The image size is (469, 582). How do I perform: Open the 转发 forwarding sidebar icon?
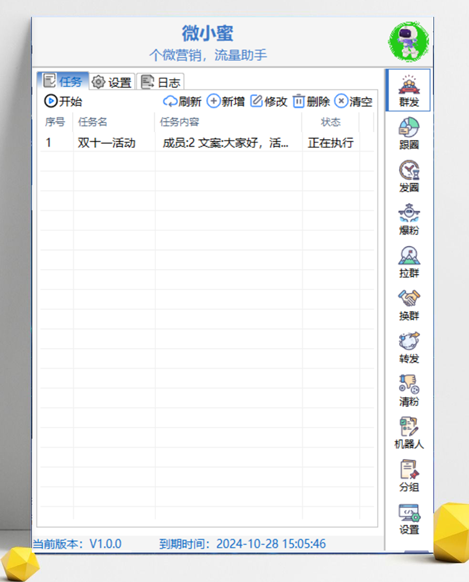click(409, 348)
